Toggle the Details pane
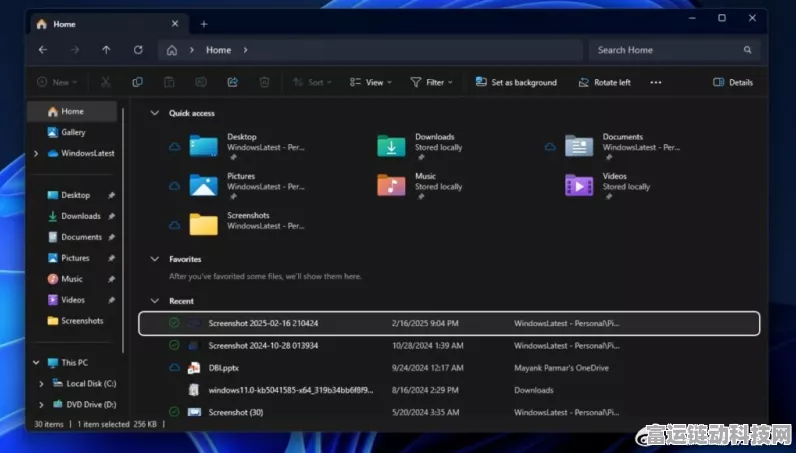The width and height of the screenshot is (796, 453). (733, 82)
